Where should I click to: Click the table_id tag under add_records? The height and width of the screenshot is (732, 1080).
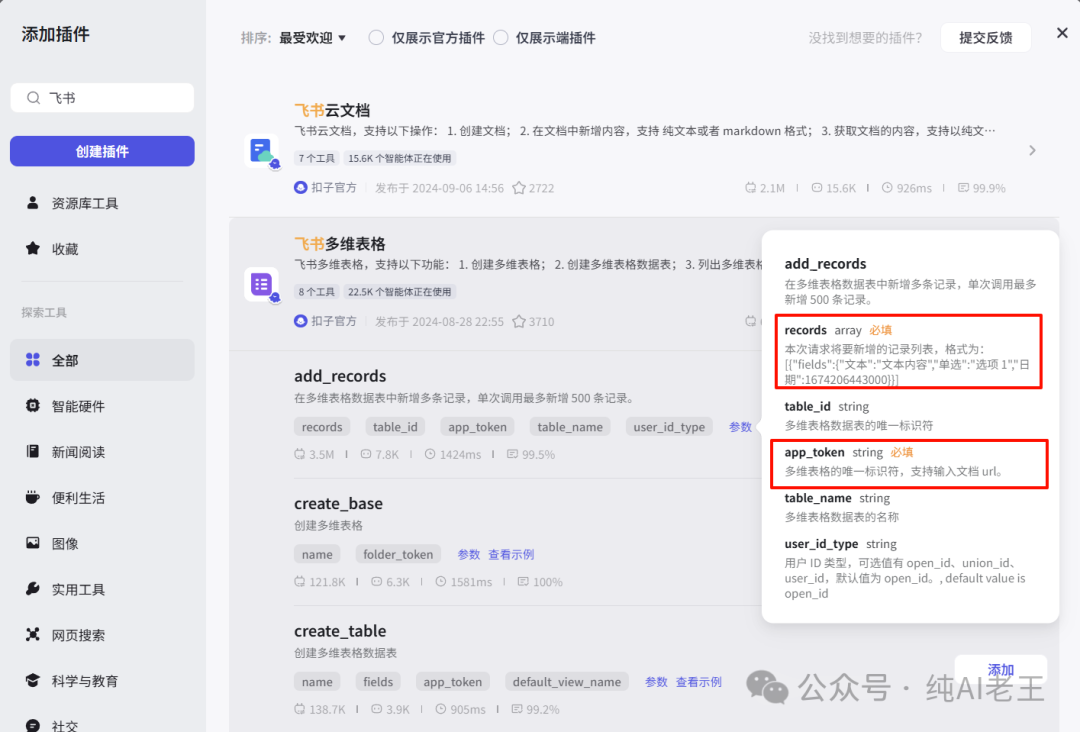tap(395, 427)
